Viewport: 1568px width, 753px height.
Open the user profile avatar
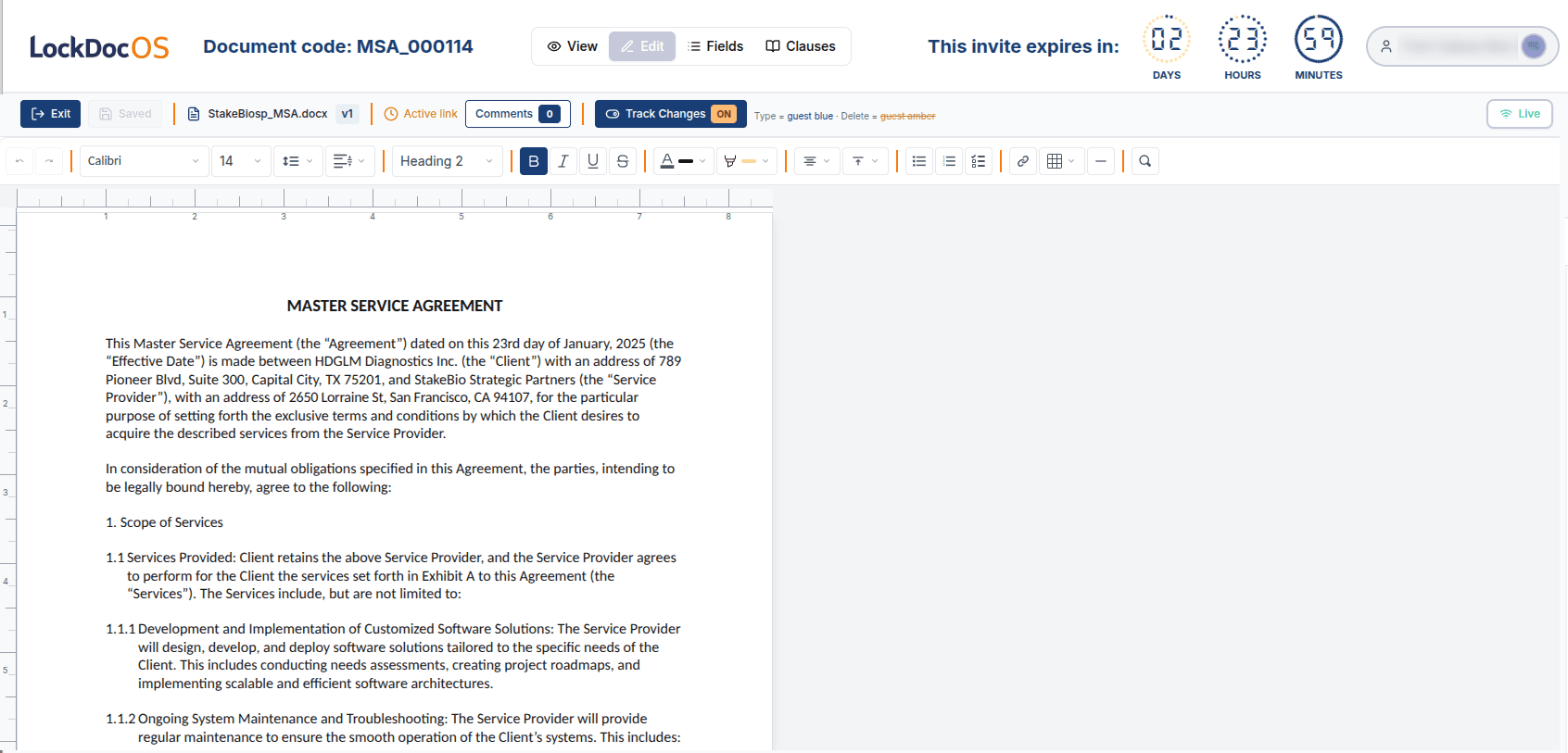pyautogui.click(x=1534, y=46)
